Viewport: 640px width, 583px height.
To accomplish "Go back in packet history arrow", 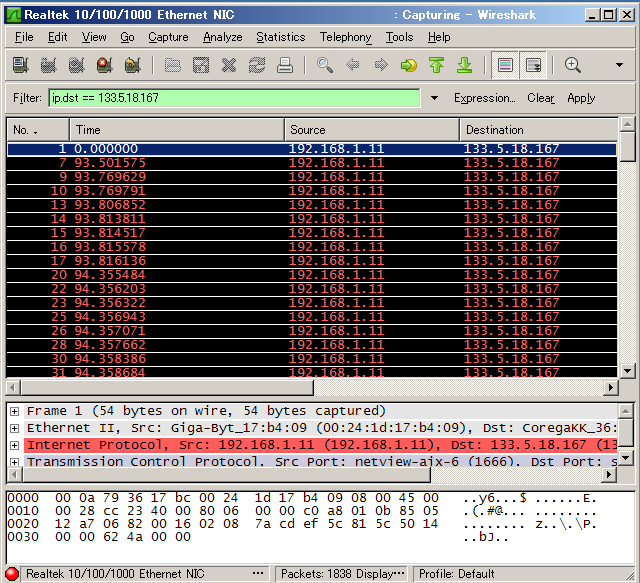I will 353,65.
